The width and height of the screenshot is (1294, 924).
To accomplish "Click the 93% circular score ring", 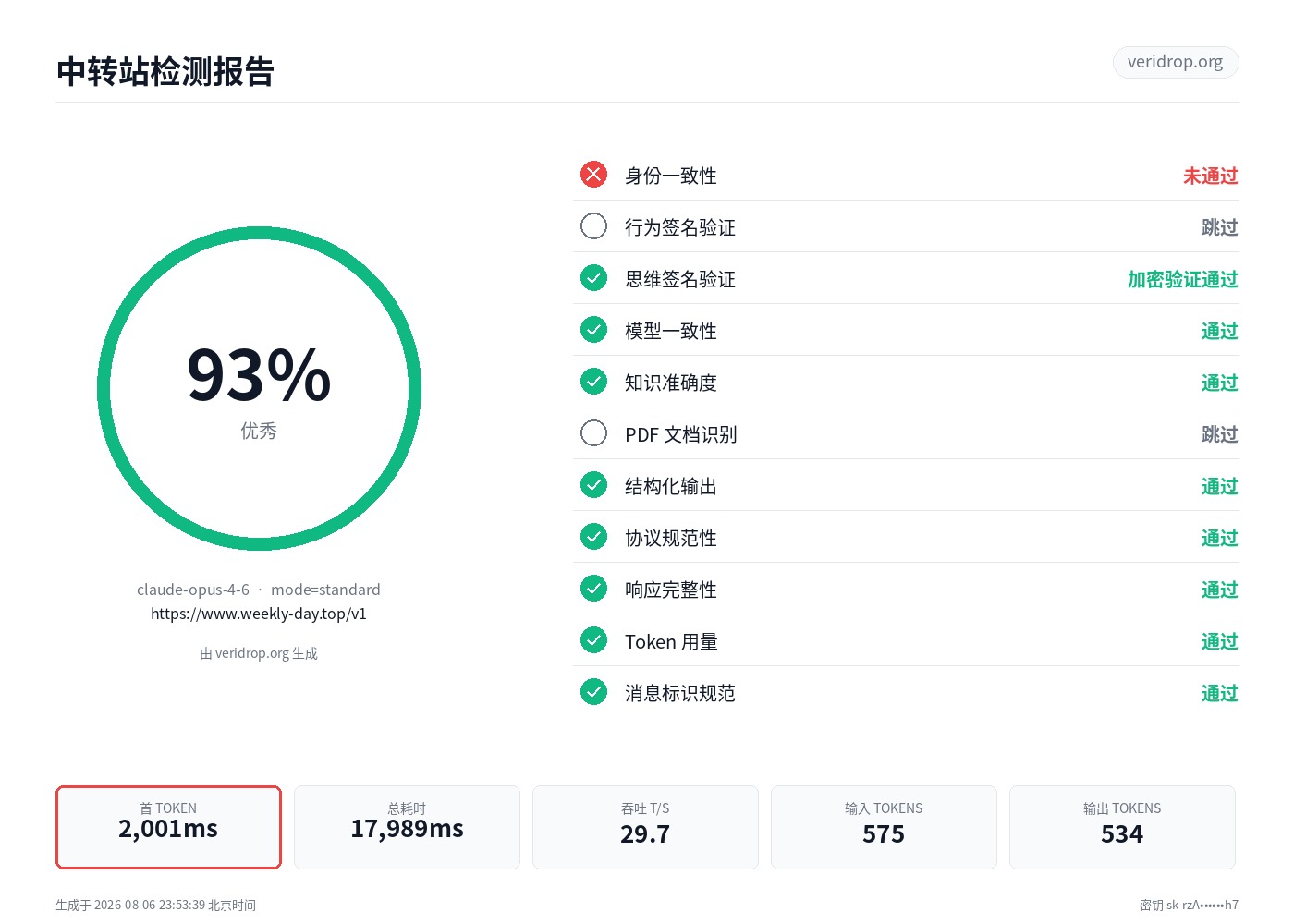I will pos(259,389).
